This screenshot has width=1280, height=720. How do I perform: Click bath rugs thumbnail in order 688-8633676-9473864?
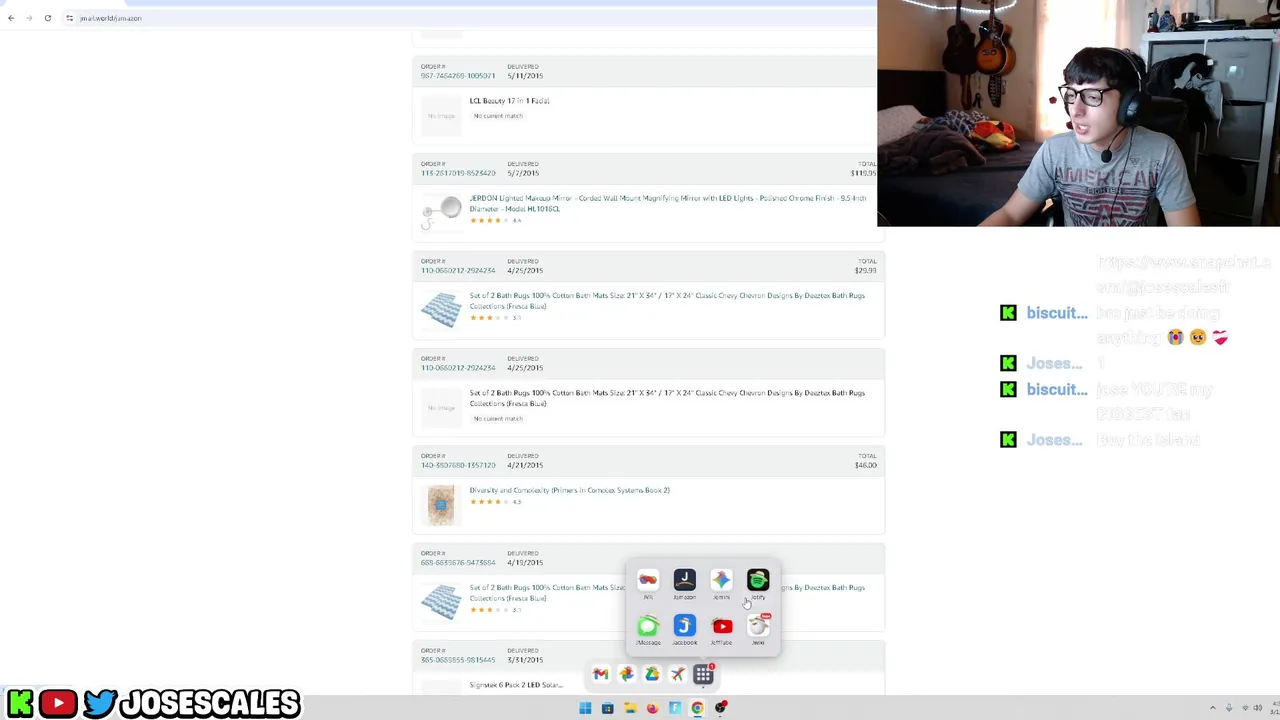(441, 601)
